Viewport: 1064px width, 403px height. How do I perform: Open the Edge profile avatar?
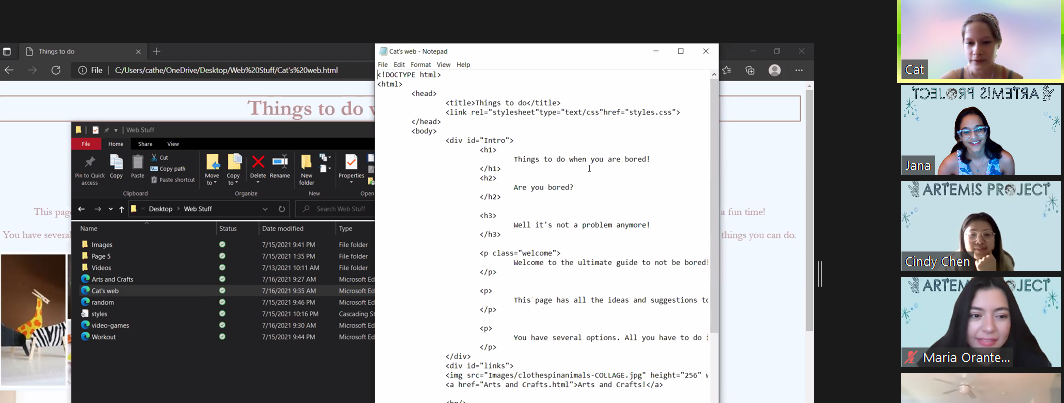click(774, 70)
